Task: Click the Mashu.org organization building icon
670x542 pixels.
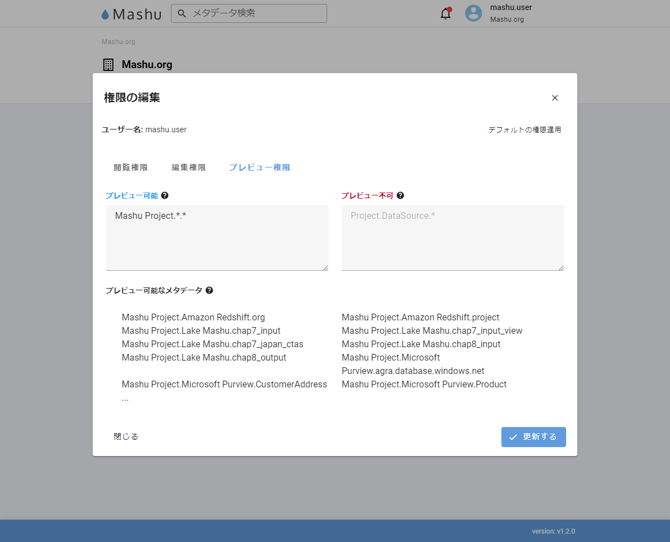Action: pyautogui.click(x=108, y=65)
